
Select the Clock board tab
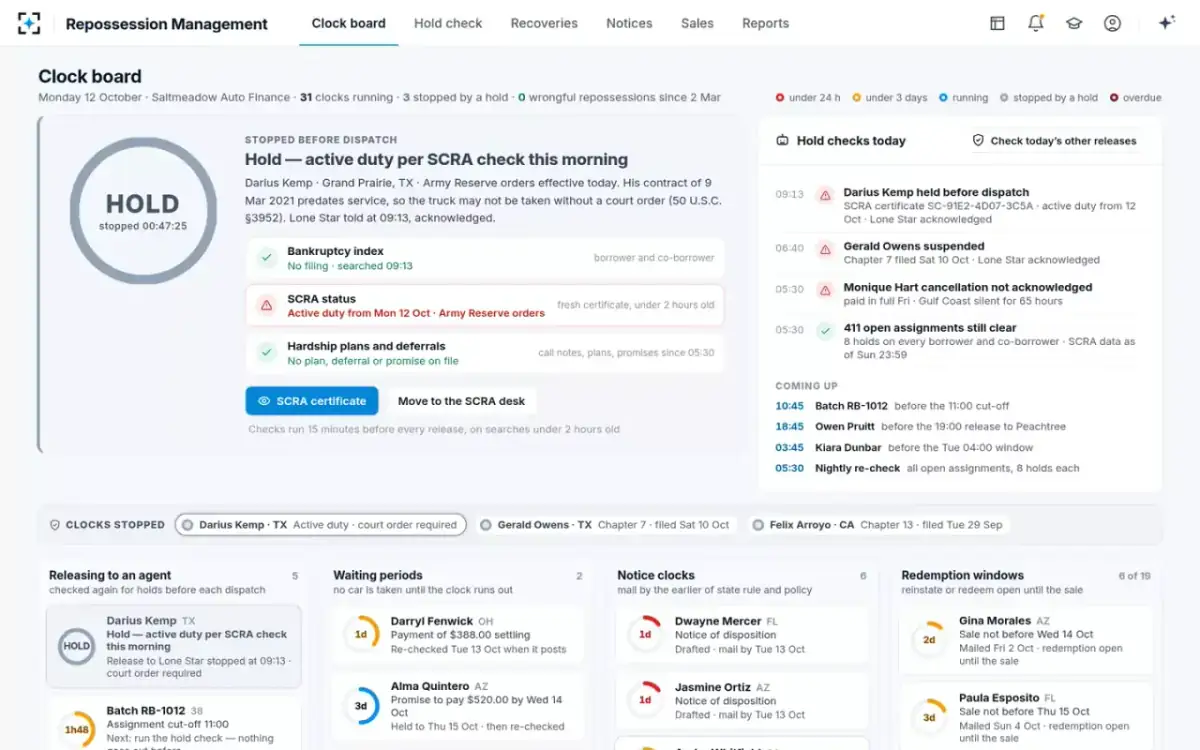coord(348,23)
